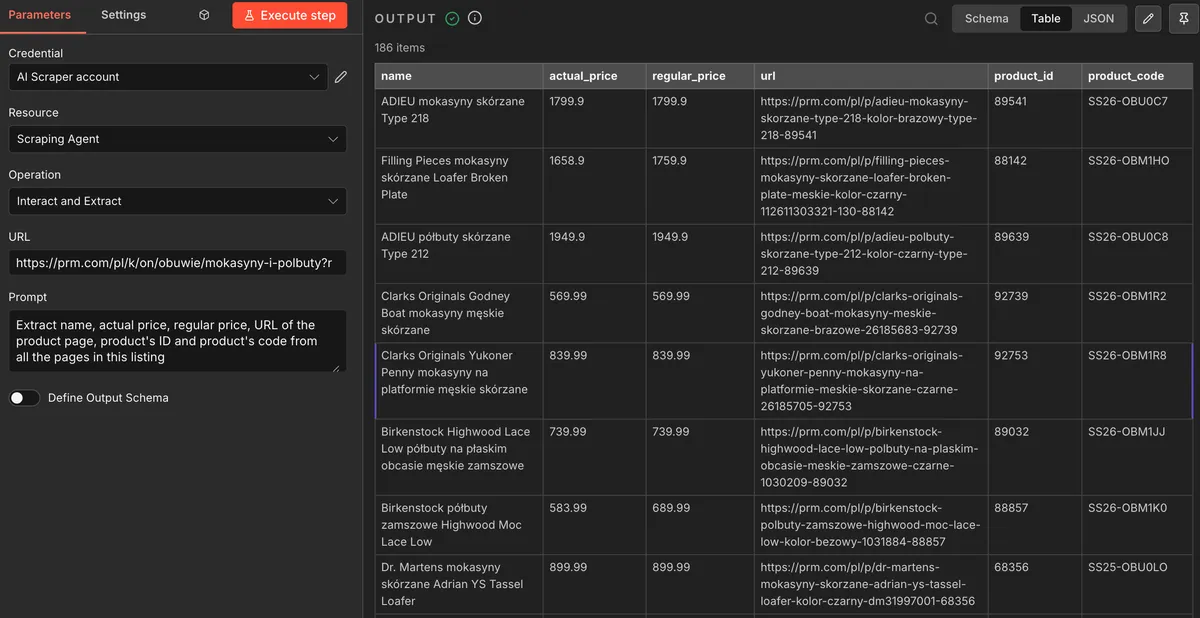
Task: Click product ID 68356 cell
Action: (1034, 584)
